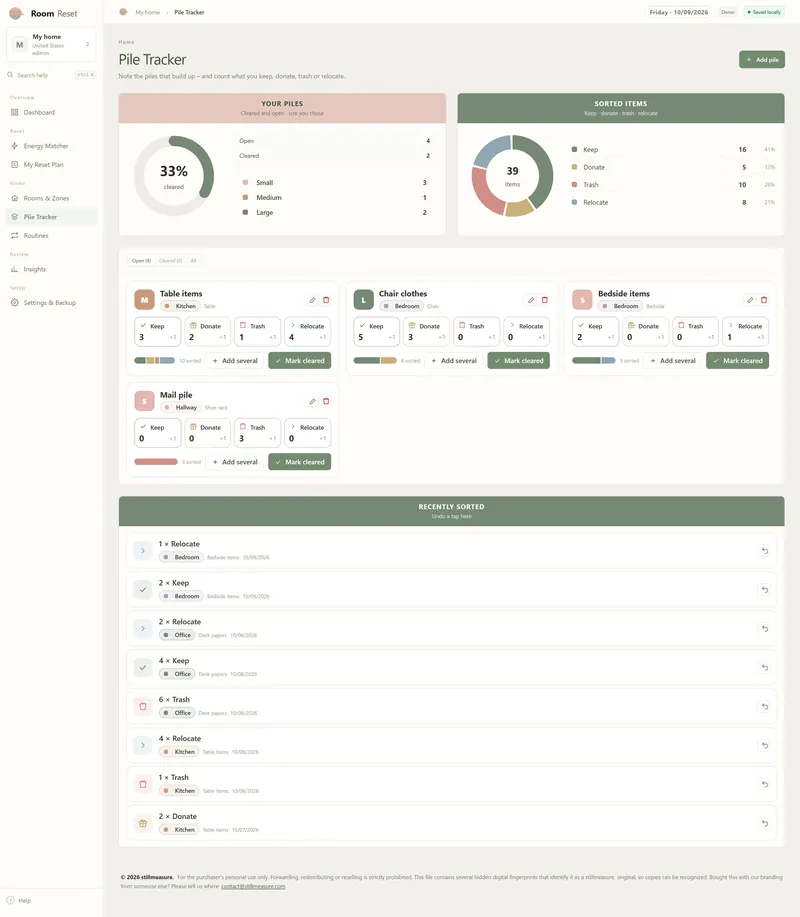Show the All piles tab
The height and width of the screenshot is (917, 800).
(x=193, y=261)
